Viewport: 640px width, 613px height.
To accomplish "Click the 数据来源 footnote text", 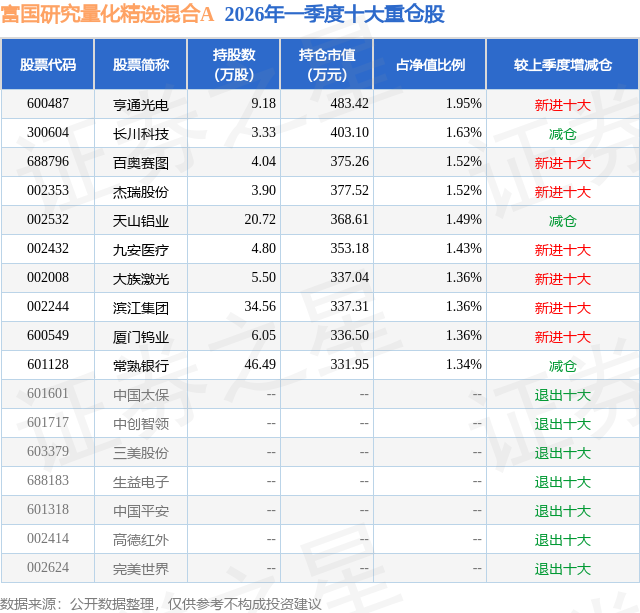I will pyautogui.click(x=161, y=604).
